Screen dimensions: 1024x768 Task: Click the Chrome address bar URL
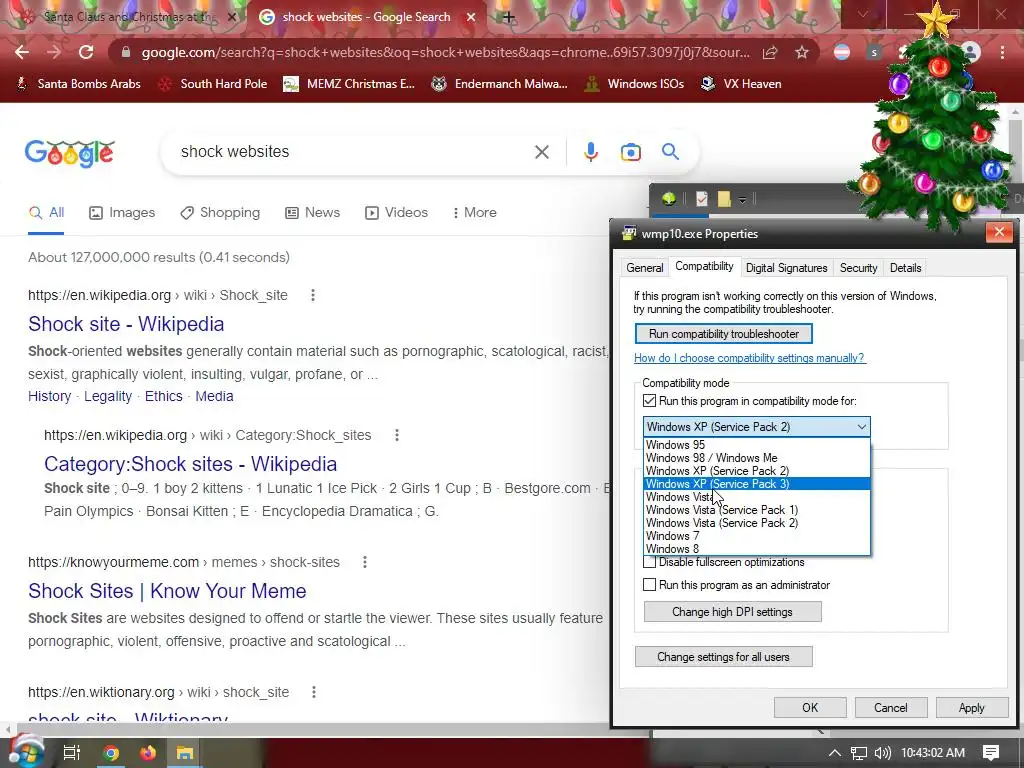pyautogui.click(x=445, y=52)
